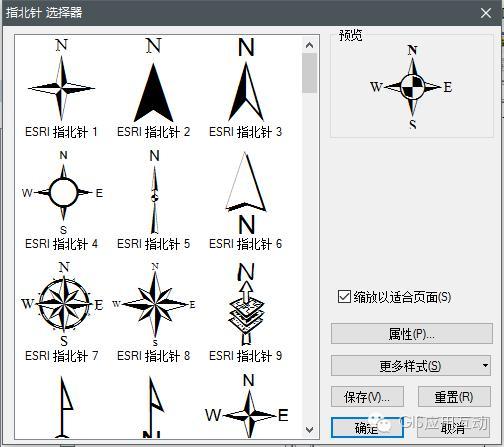This screenshot has height=447, width=504.
Task: Close the 指北针 选择器 dialog
Action: (x=486, y=13)
